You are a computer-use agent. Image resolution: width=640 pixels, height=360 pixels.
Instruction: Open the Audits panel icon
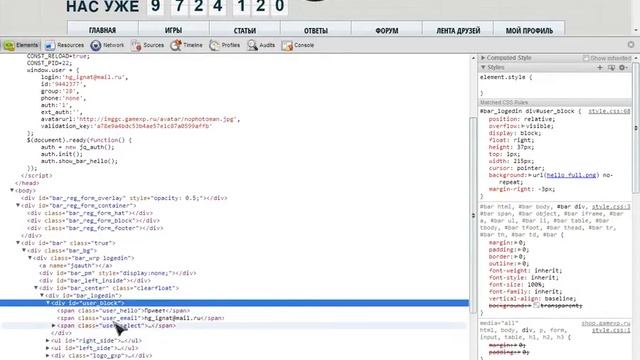point(252,45)
